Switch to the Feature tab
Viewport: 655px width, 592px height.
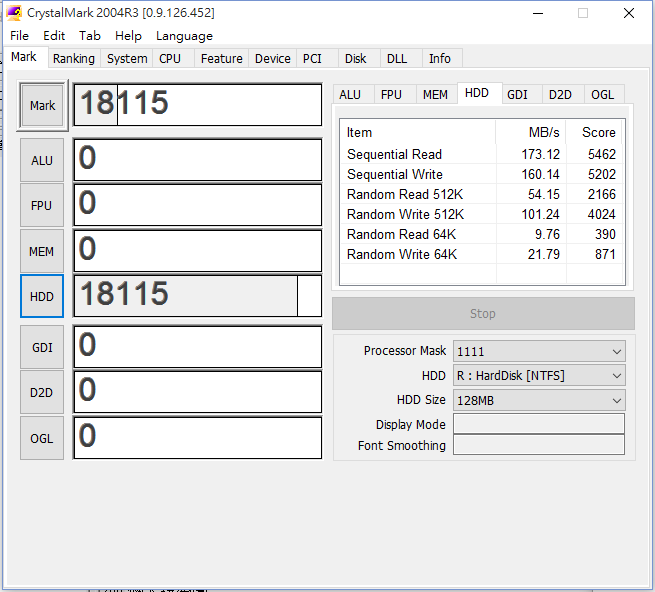[221, 58]
